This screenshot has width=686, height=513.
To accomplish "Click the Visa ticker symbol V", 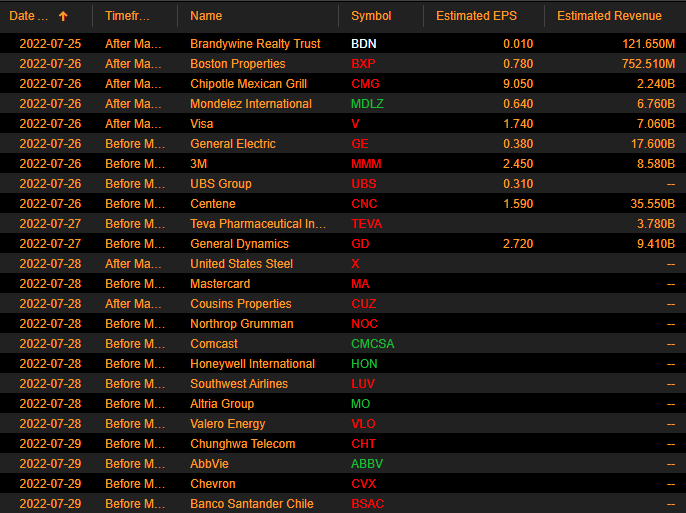I will pyautogui.click(x=355, y=124).
